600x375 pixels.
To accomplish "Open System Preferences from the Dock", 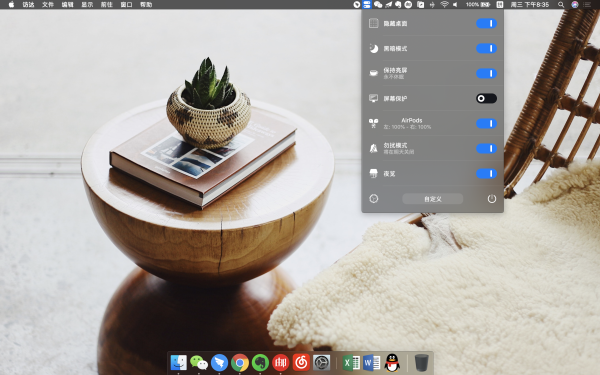I will 321,362.
